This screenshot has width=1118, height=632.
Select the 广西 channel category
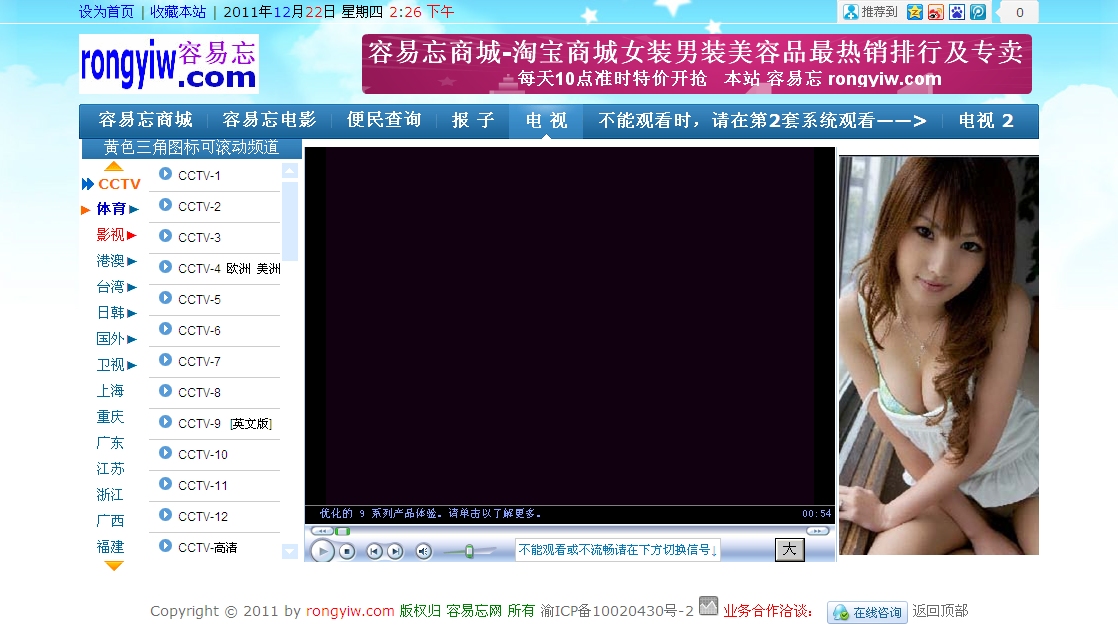pos(111,521)
